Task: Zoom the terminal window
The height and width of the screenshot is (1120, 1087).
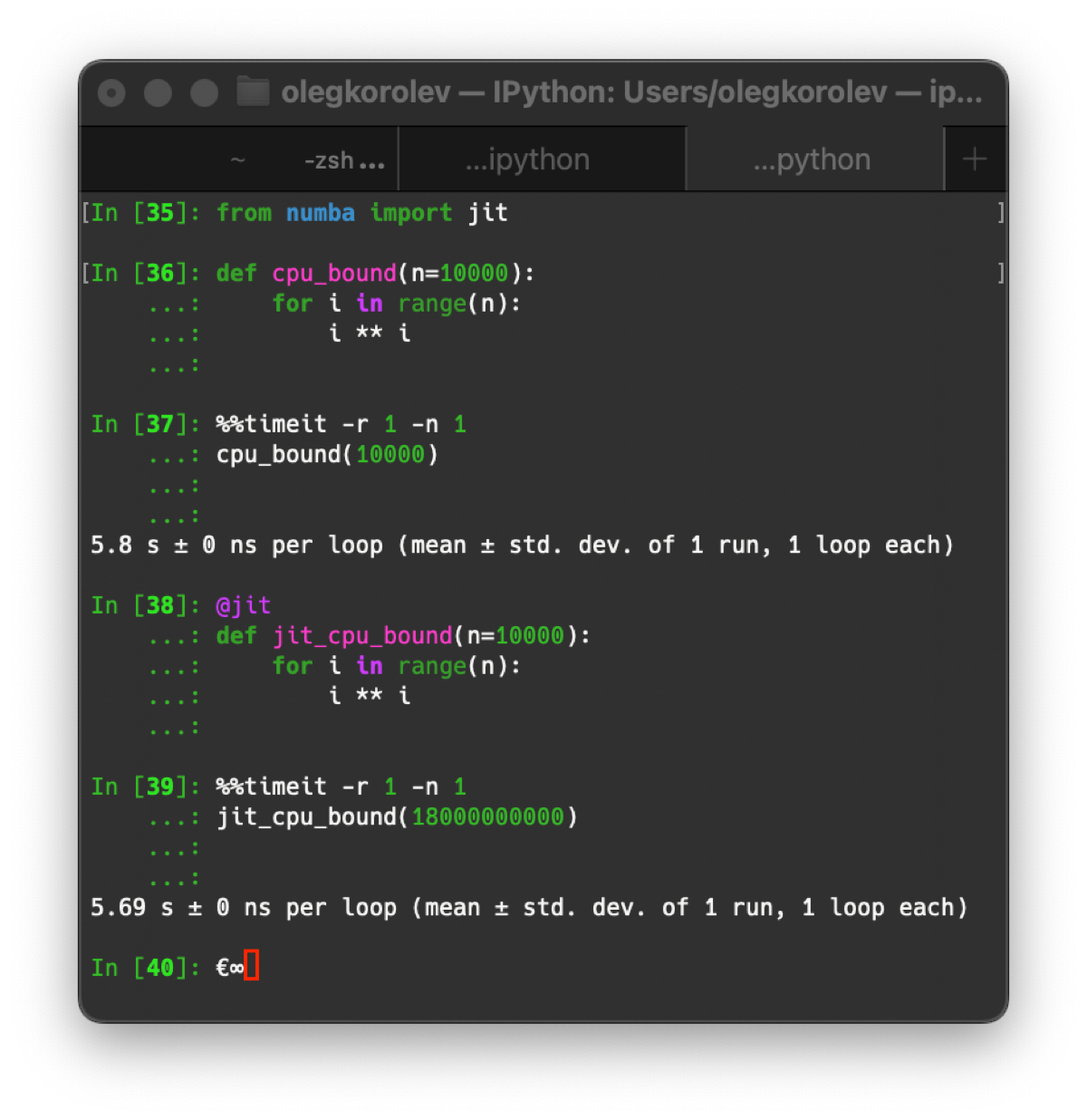Action: tap(204, 92)
